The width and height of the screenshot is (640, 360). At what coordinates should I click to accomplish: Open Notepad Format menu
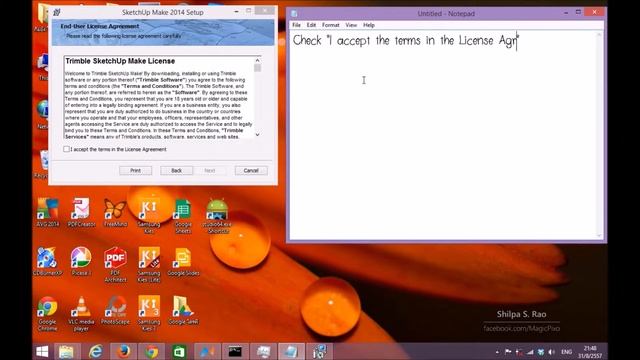pos(330,25)
